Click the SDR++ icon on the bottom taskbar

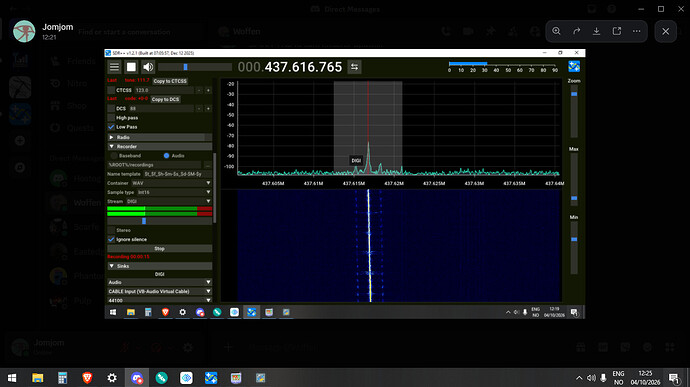point(211,378)
